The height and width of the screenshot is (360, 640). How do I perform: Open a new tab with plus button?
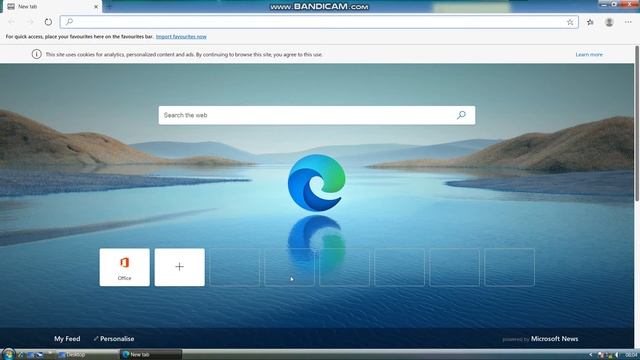(x=109, y=7)
